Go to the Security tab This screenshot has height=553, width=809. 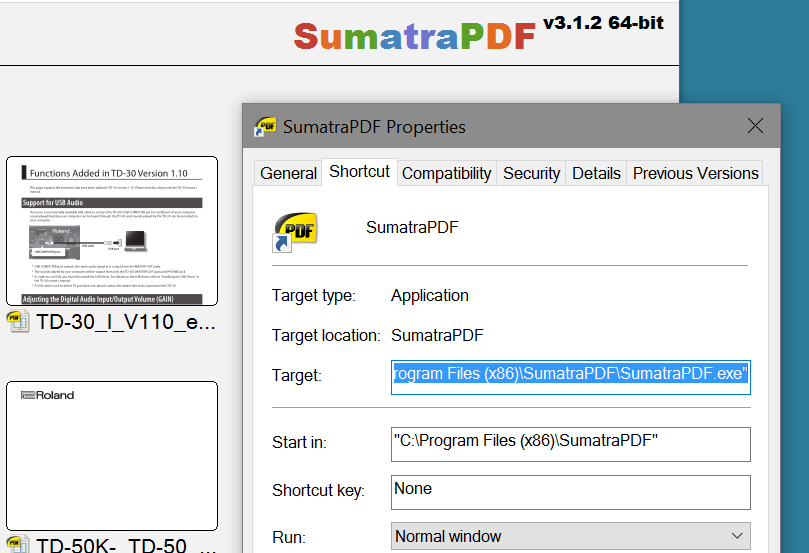[531, 173]
